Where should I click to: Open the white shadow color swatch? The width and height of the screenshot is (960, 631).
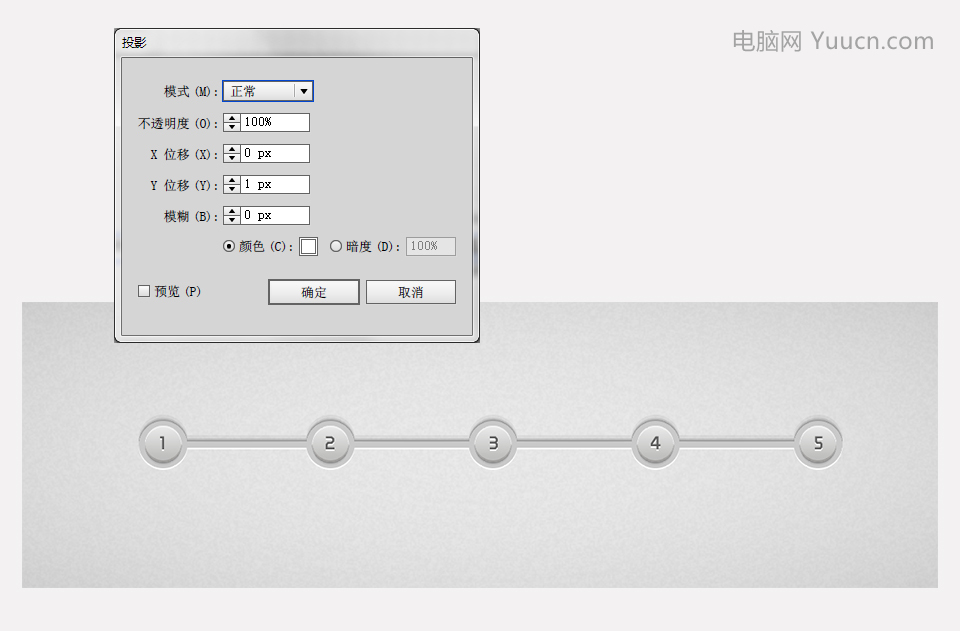click(x=308, y=247)
